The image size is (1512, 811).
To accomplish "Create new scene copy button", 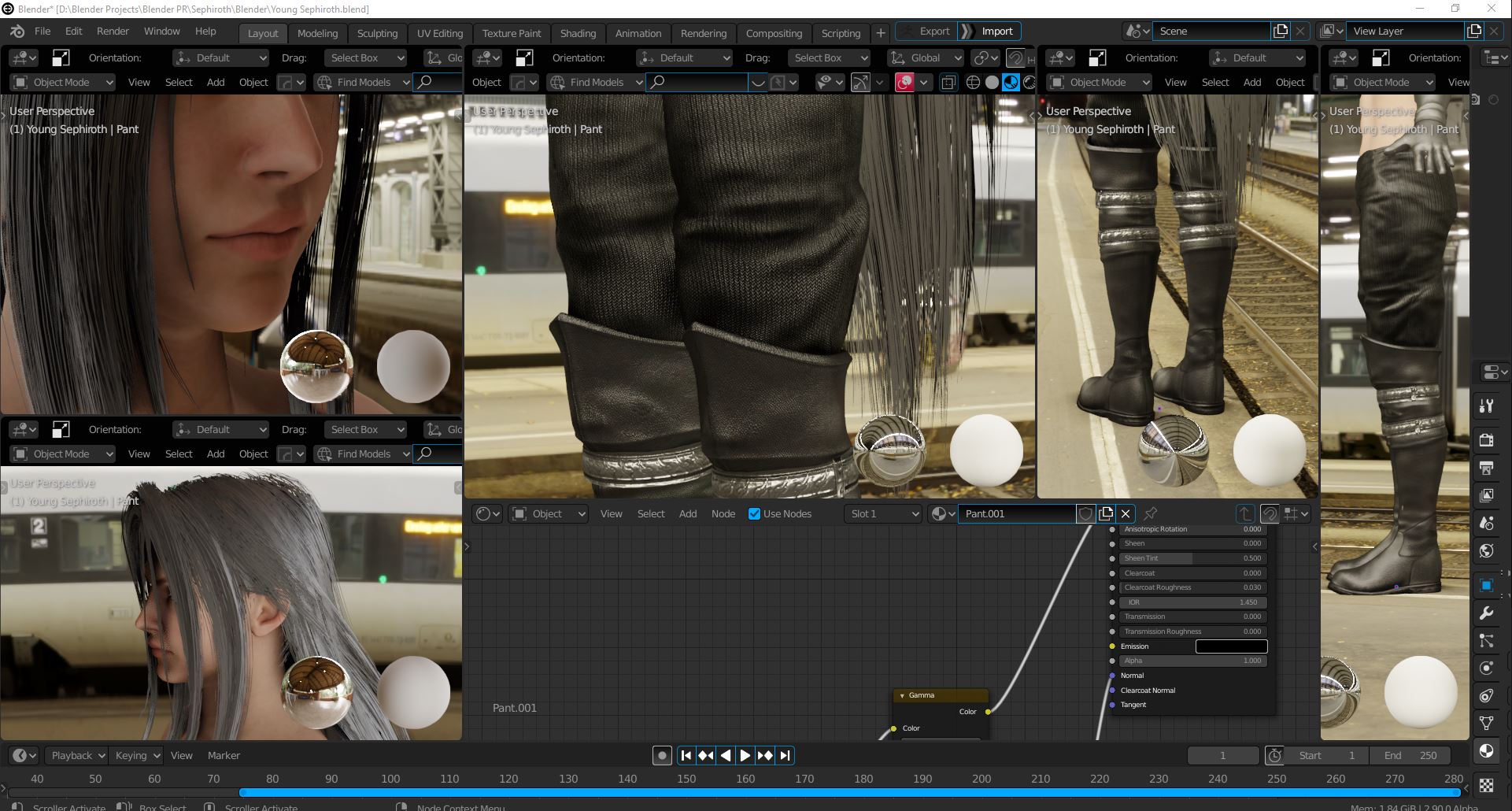I will tap(1281, 31).
